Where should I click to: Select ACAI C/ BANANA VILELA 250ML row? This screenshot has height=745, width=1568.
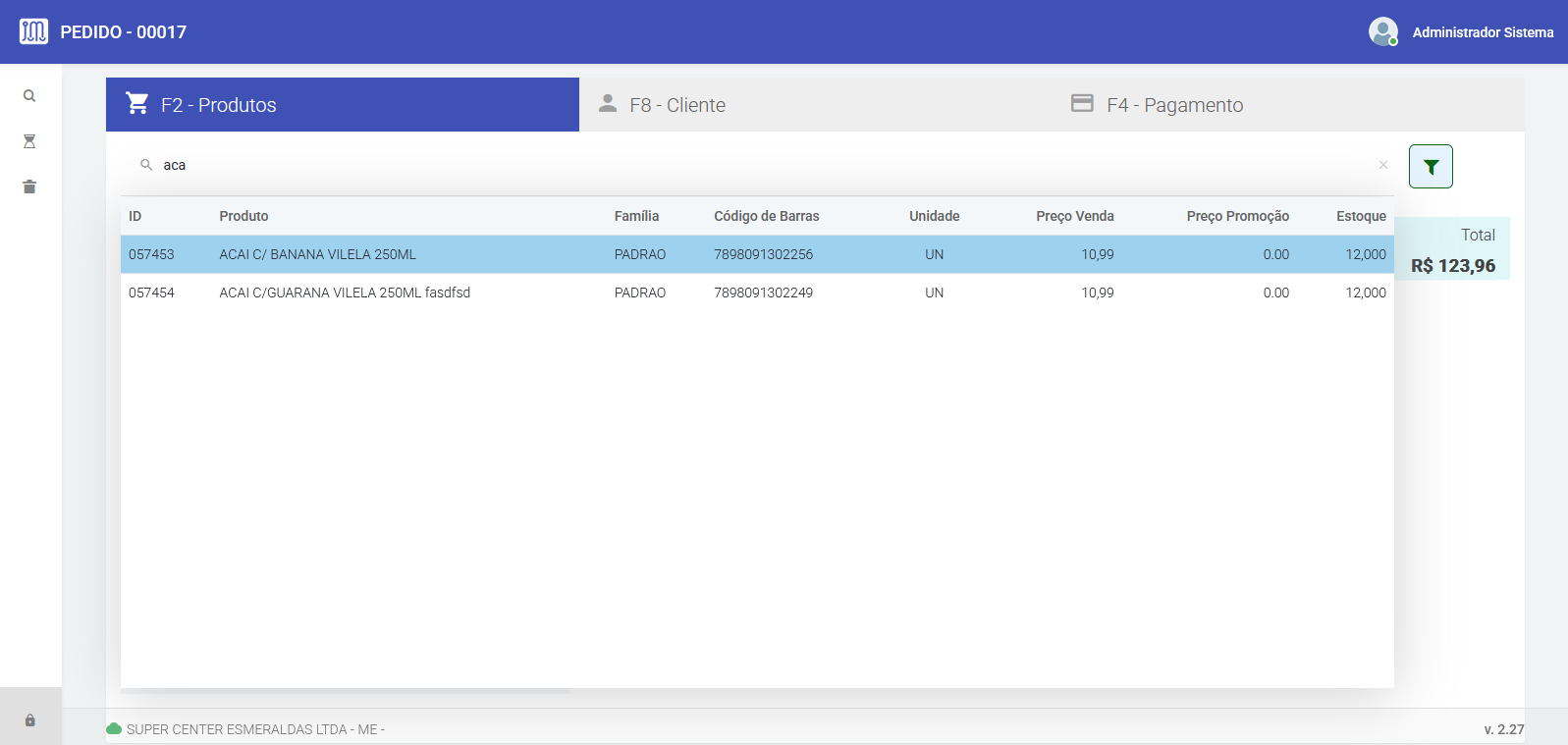[317, 254]
